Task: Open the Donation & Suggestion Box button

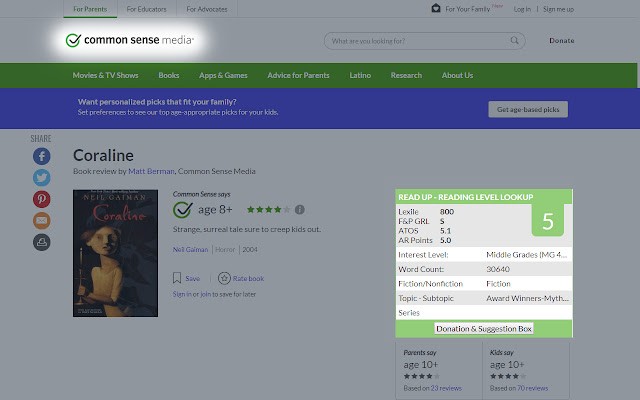Action: [x=484, y=329]
